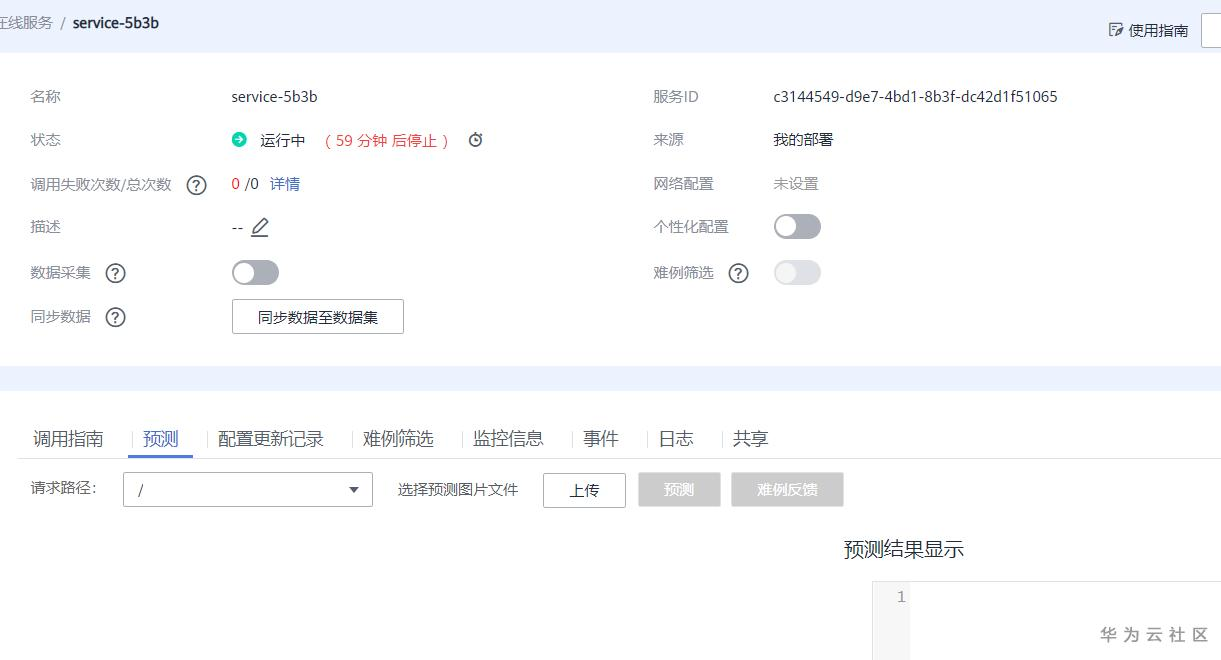Enable the 难例筛选 toggle

tap(797, 272)
